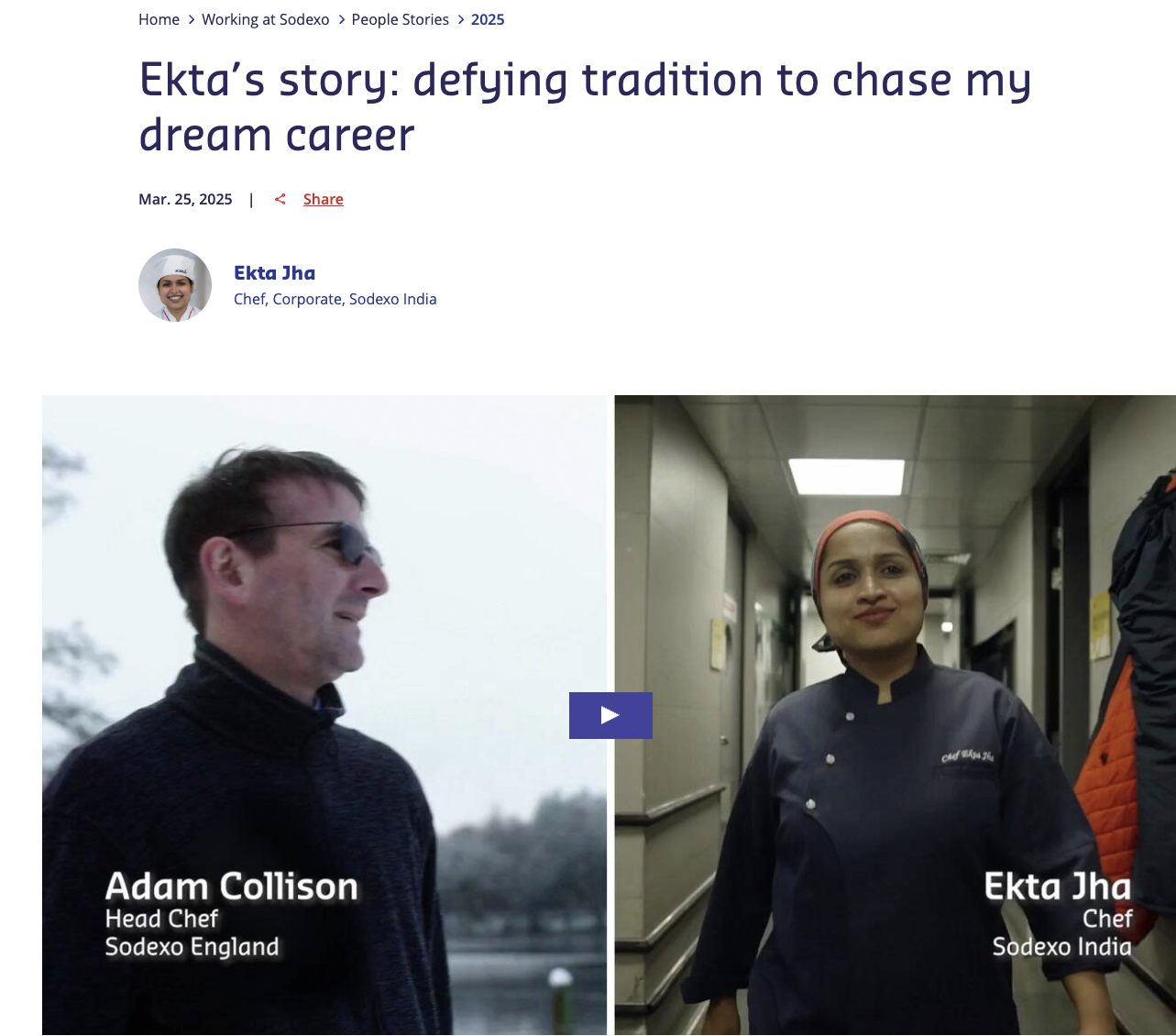Click the woman chef's side of the video
This screenshot has height=1036, width=1176.
point(895,715)
